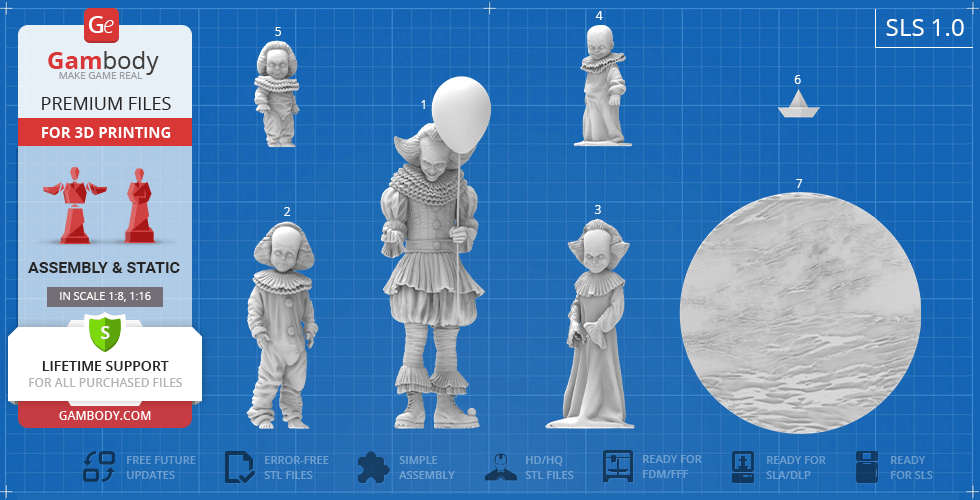This screenshot has height=500, width=980.
Task: Click the Ready for FDM/FFF printer icon
Action: coord(618,466)
